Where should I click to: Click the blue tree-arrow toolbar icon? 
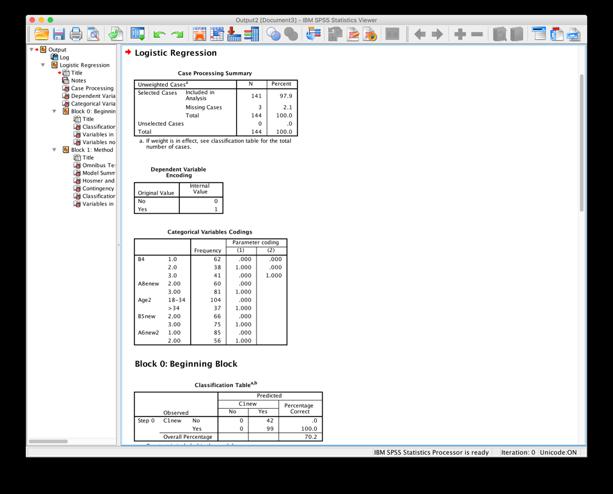(x=313, y=34)
